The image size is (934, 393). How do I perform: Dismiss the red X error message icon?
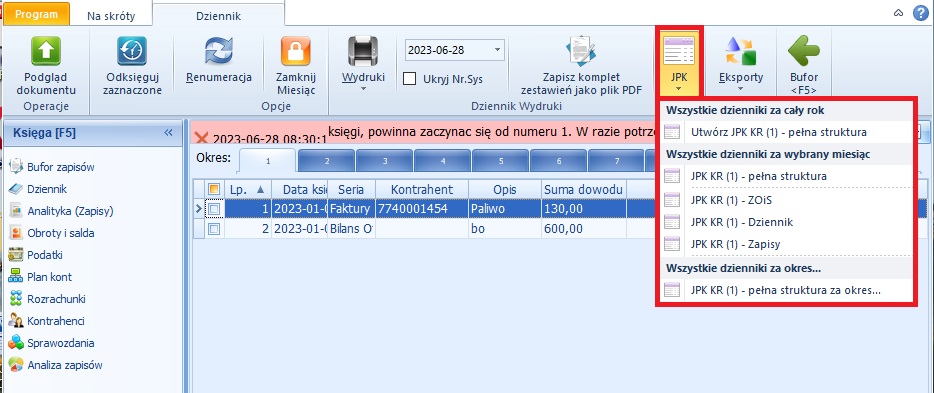[201, 138]
